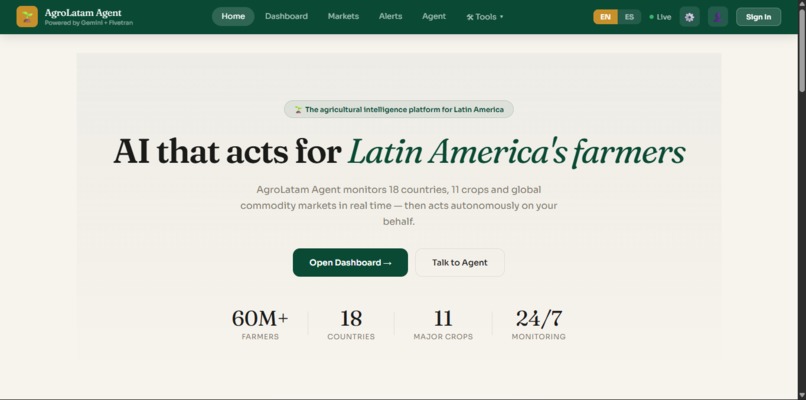Click the Talk to Agent button
Screen dimensions: 806x400
pos(460,263)
